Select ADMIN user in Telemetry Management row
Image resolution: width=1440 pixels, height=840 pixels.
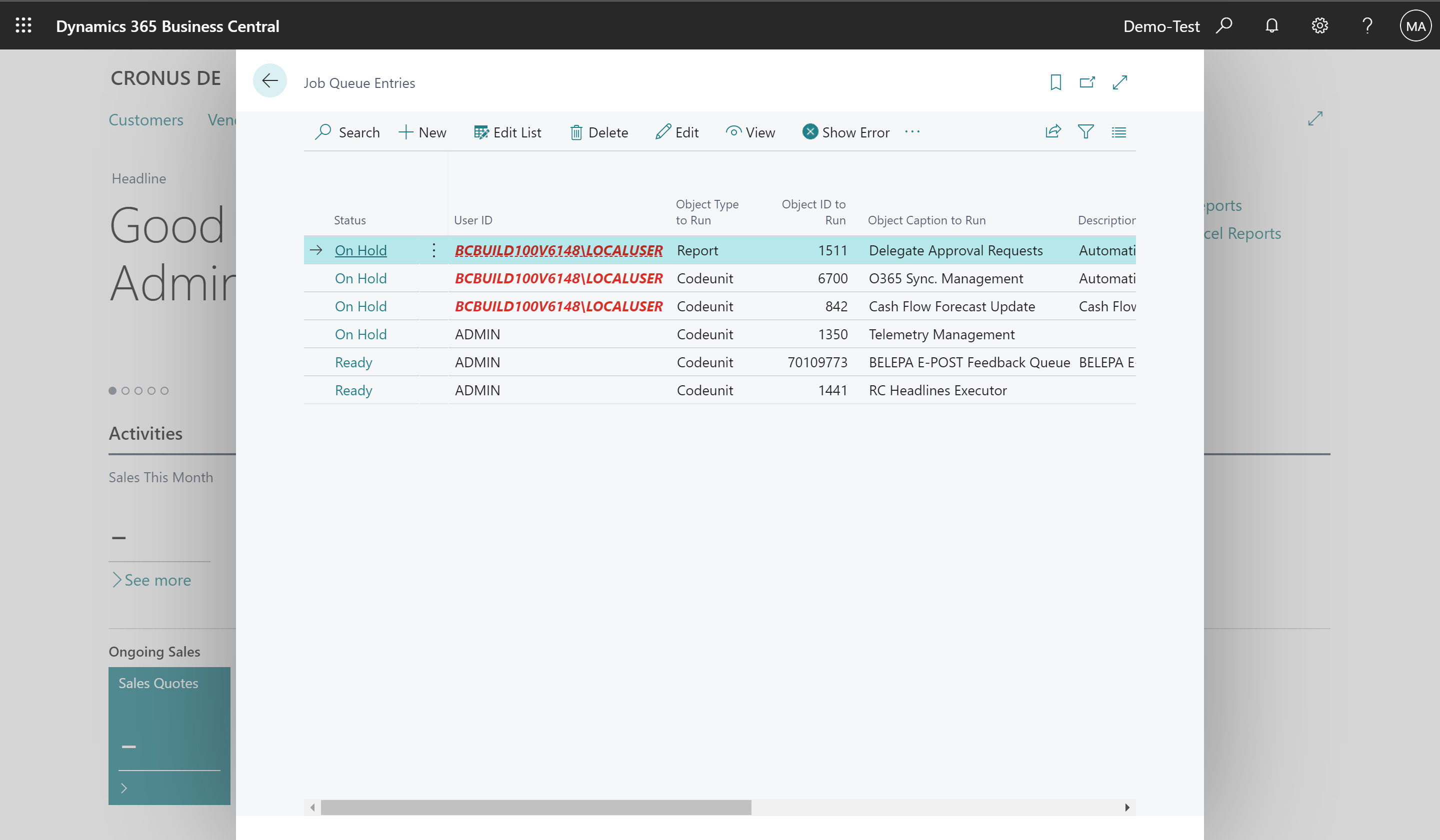[477, 335]
